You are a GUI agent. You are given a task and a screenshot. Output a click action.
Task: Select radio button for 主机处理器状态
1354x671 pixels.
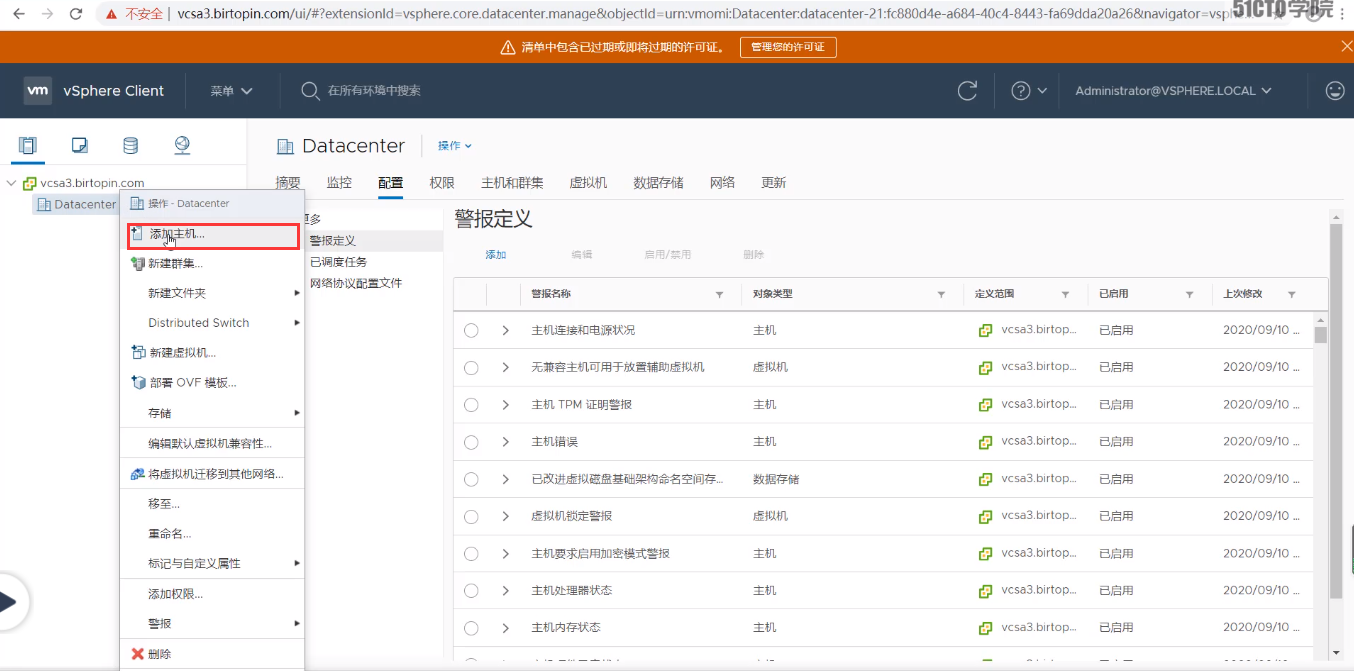coord(471,591)
